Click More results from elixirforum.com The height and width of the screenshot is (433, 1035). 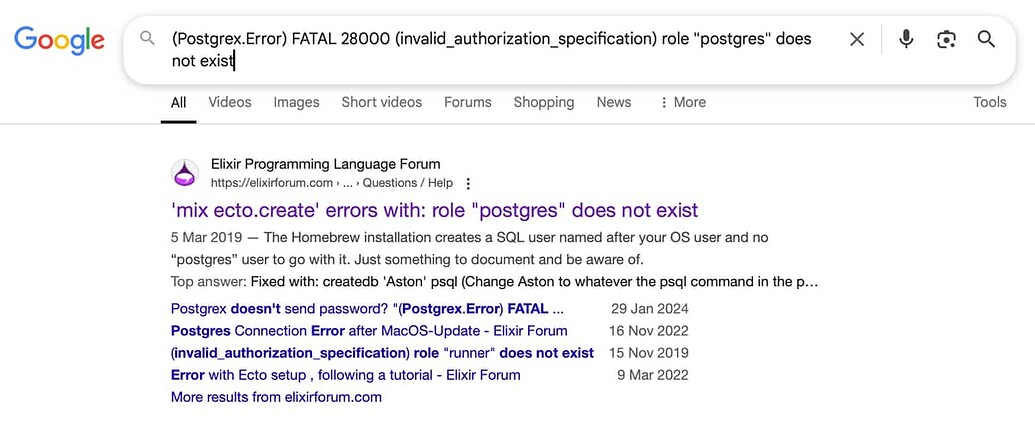click(276, 397)
